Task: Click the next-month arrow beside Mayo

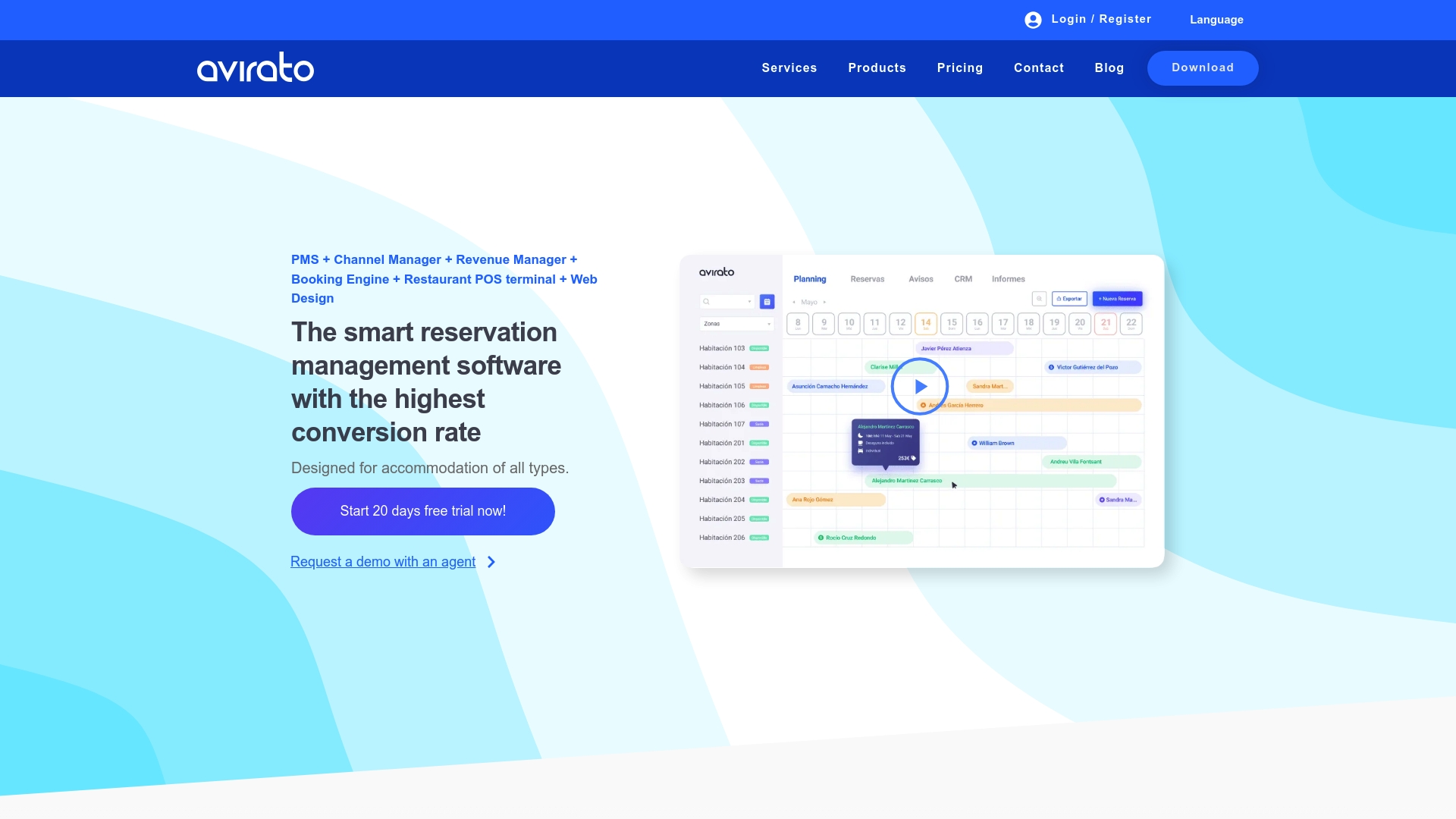Action: pyautogui.click(x=825, y=302)
